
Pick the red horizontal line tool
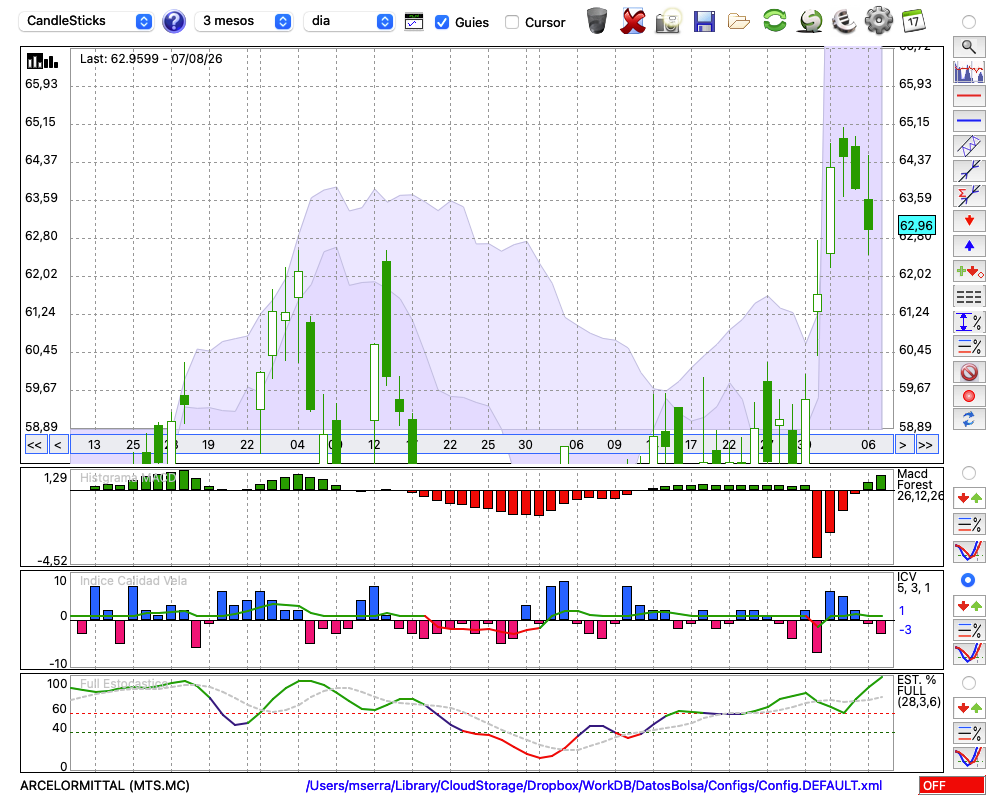(x=969, y=96)
